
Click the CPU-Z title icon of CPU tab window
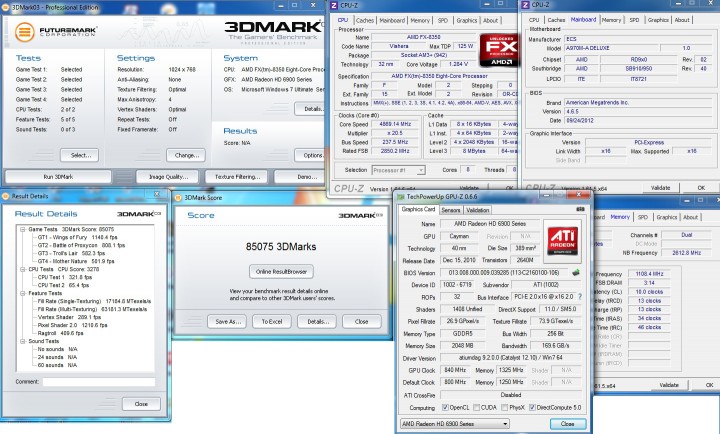pyautogui.click(x=334, y=6)
